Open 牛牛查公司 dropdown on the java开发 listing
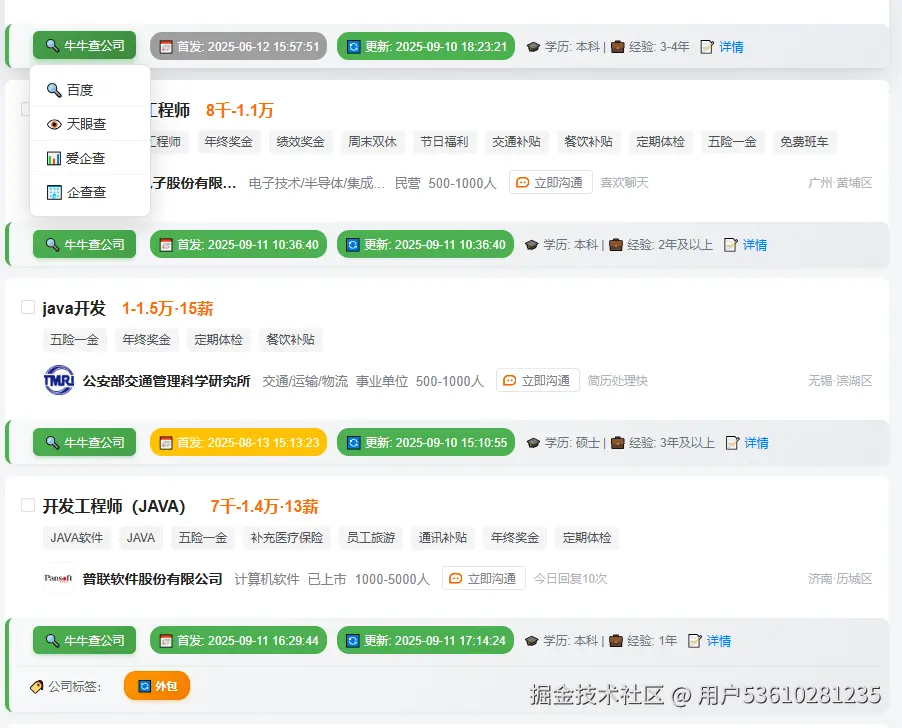Viewport: 902px width, 728px height. [x=84, y=442]
